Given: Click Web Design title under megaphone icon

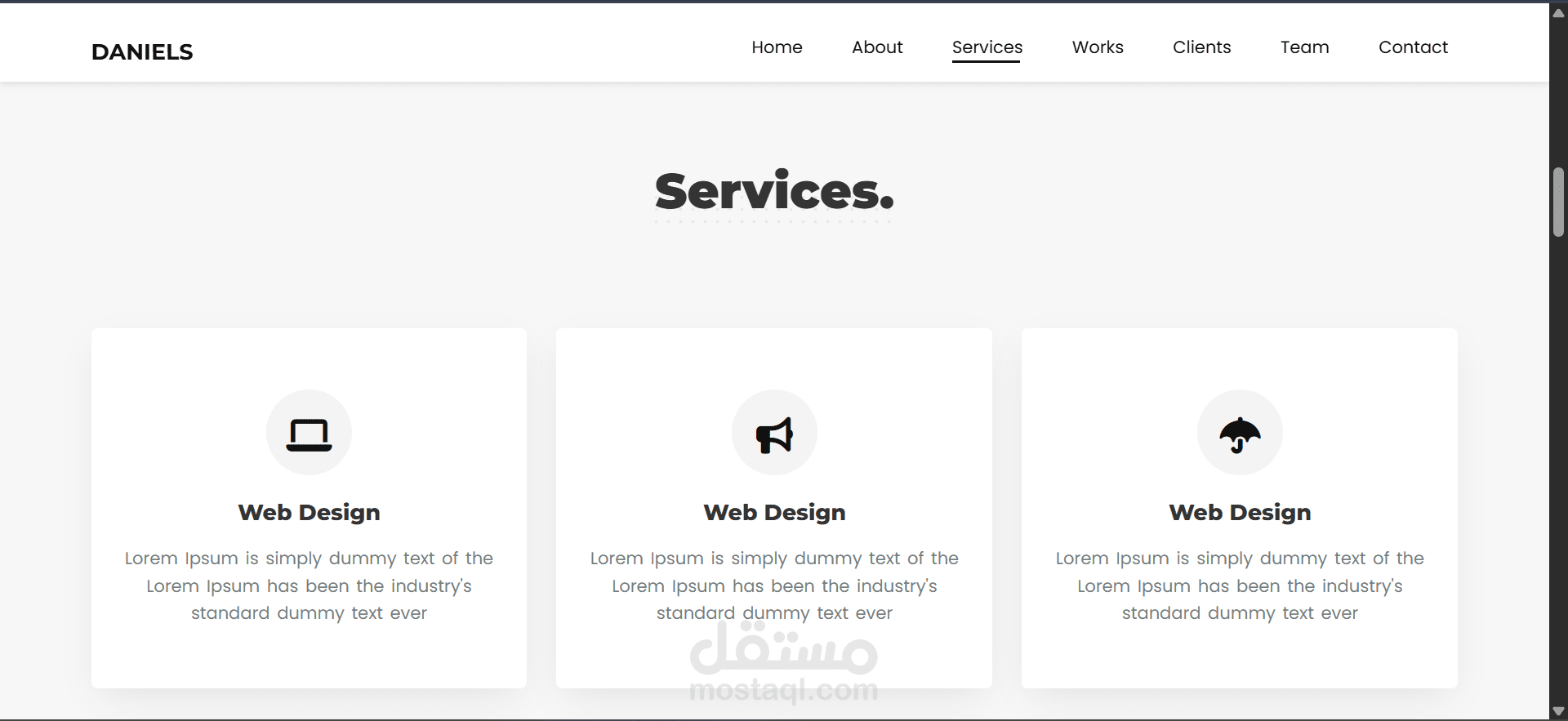Looking at the screenshot, I should (x=774, y=512).
